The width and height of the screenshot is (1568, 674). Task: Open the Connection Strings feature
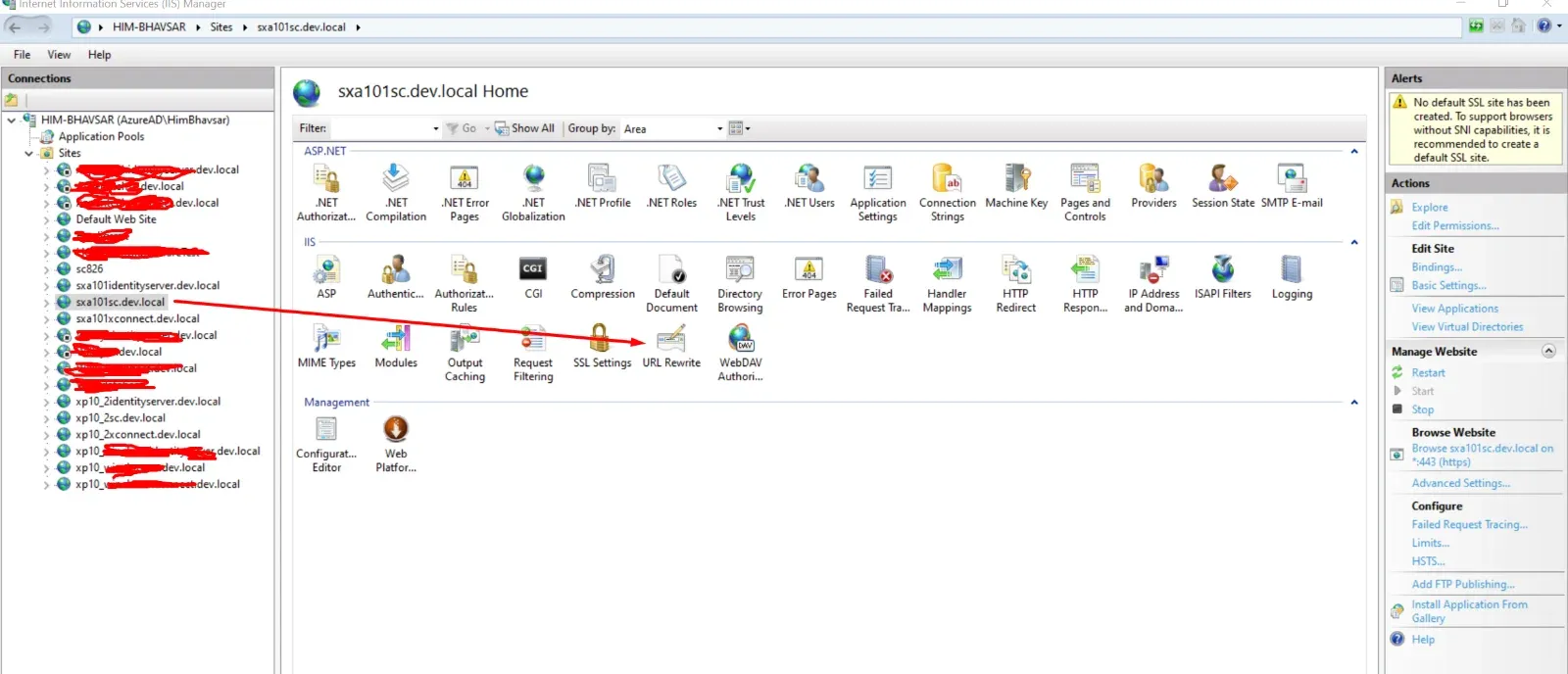(x=947, y=192)
